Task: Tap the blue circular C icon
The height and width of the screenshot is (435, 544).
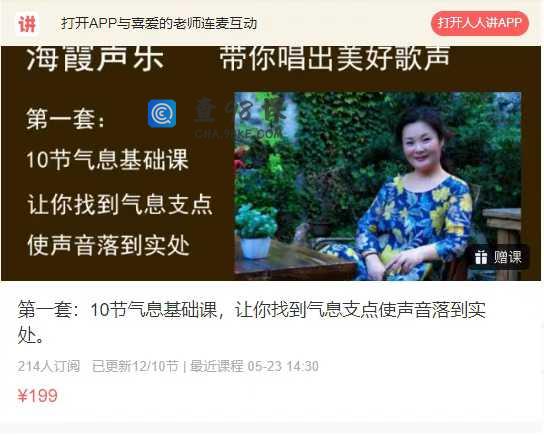Action: (162, 114)
